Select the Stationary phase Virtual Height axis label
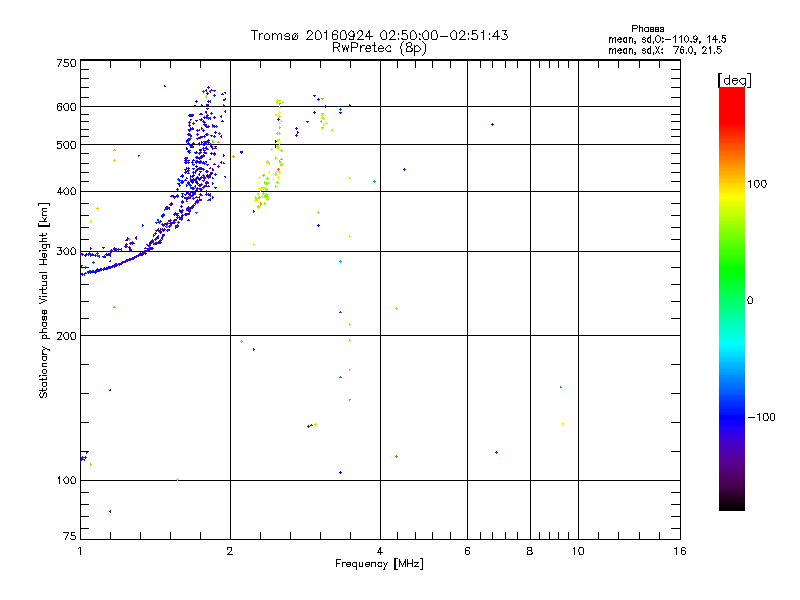The image size is (800, 600). 44,298
